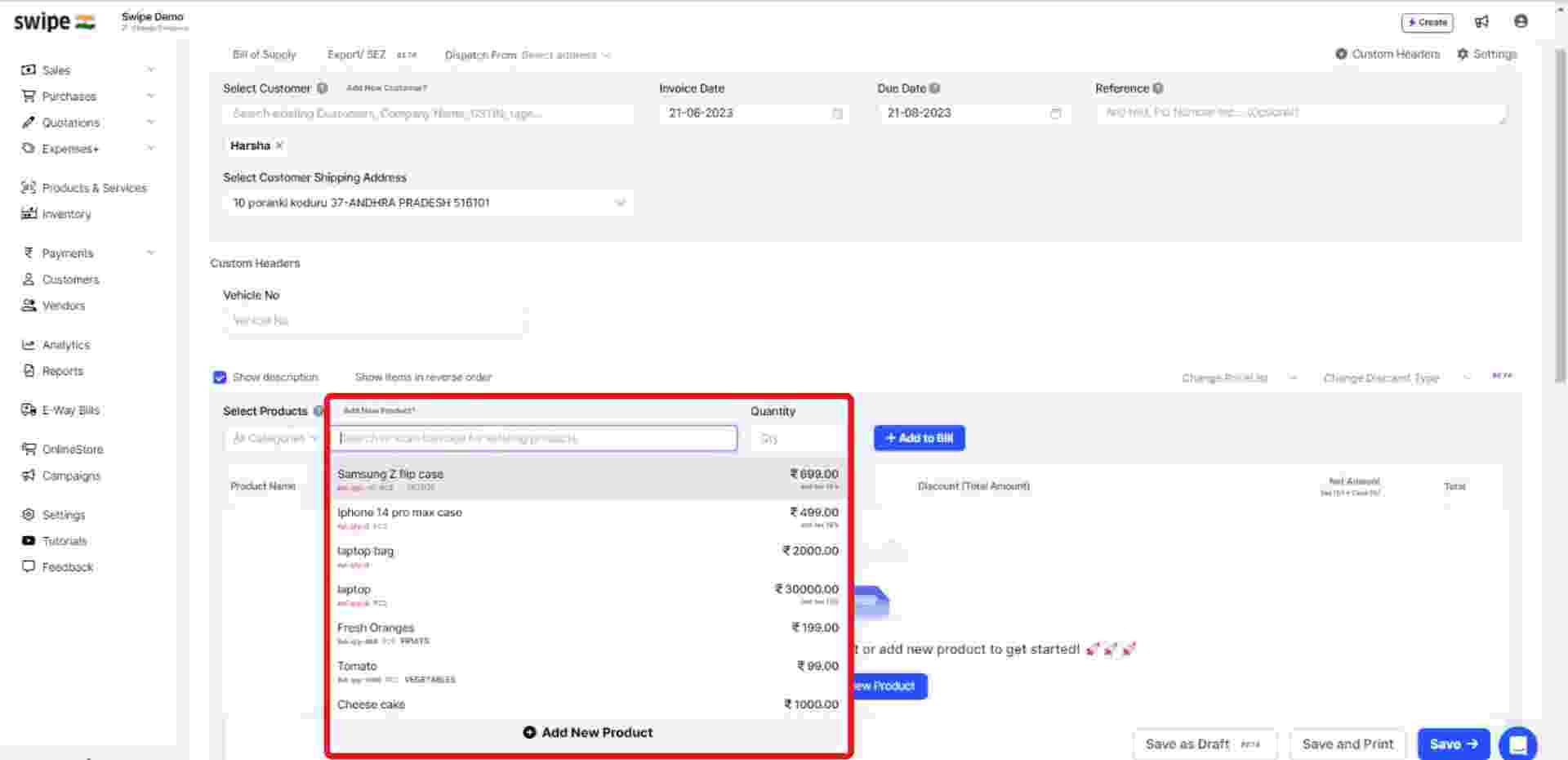The width and height of the screenshot is (1568, 760).
Task: Toggle Show items in reverse order
Action: coord(423,378)
